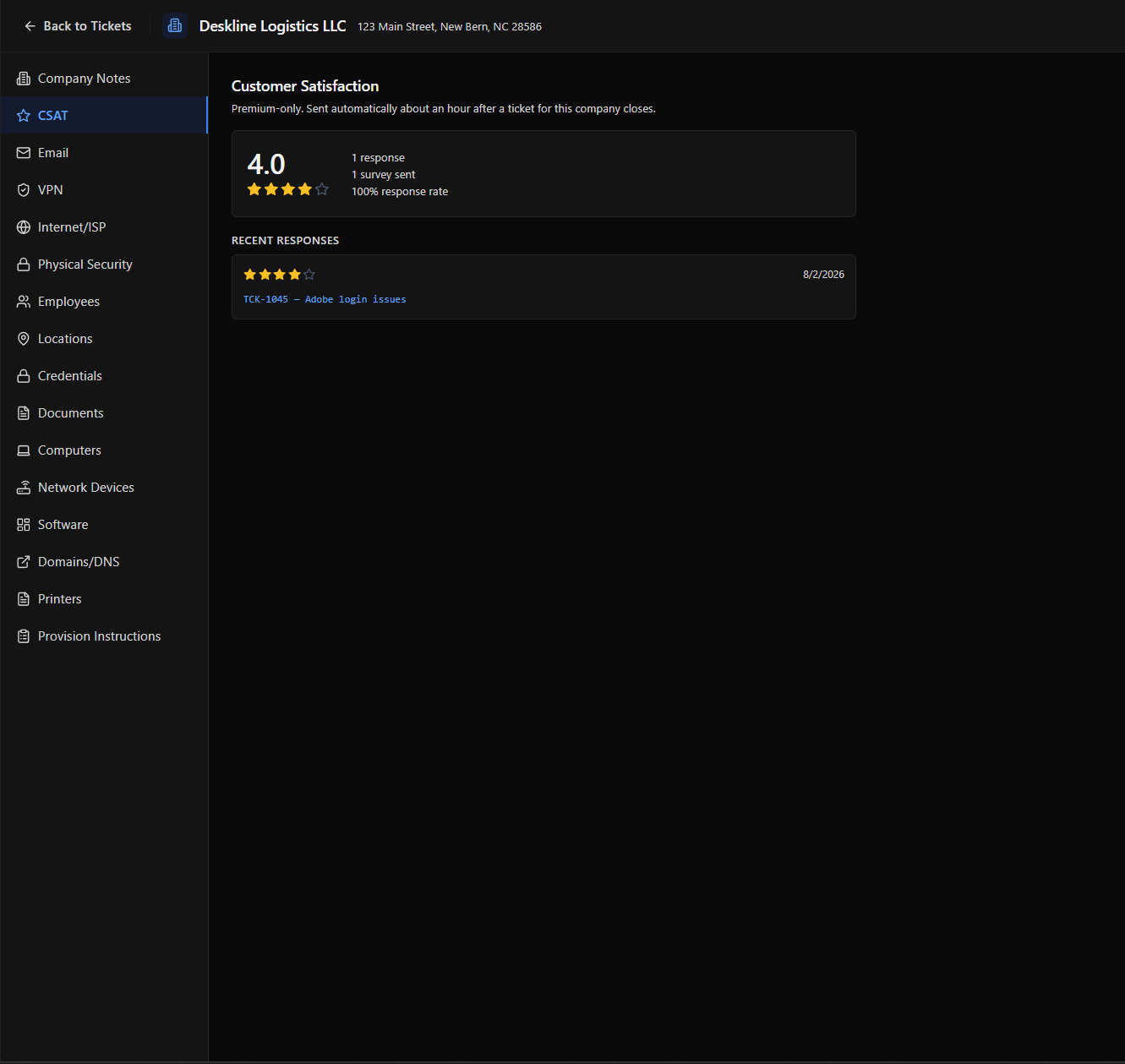Click the Credentials lock icon
Screen dimensions: 1125x1064
click(24, 376)
